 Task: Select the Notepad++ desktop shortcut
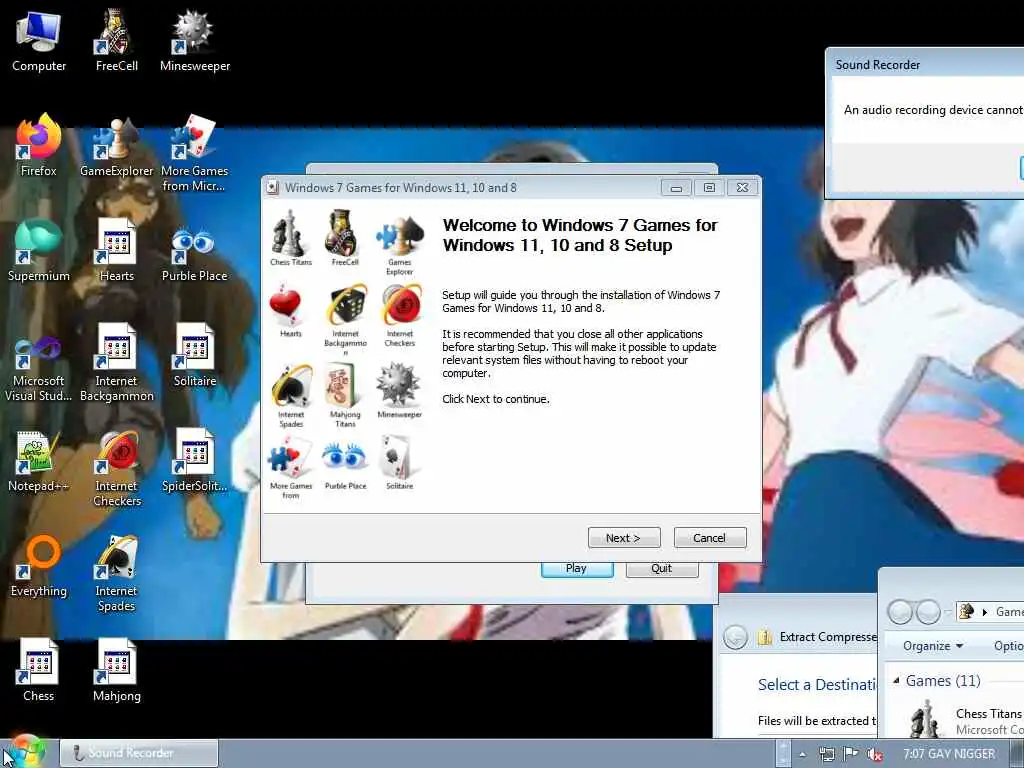coord(39,462)
